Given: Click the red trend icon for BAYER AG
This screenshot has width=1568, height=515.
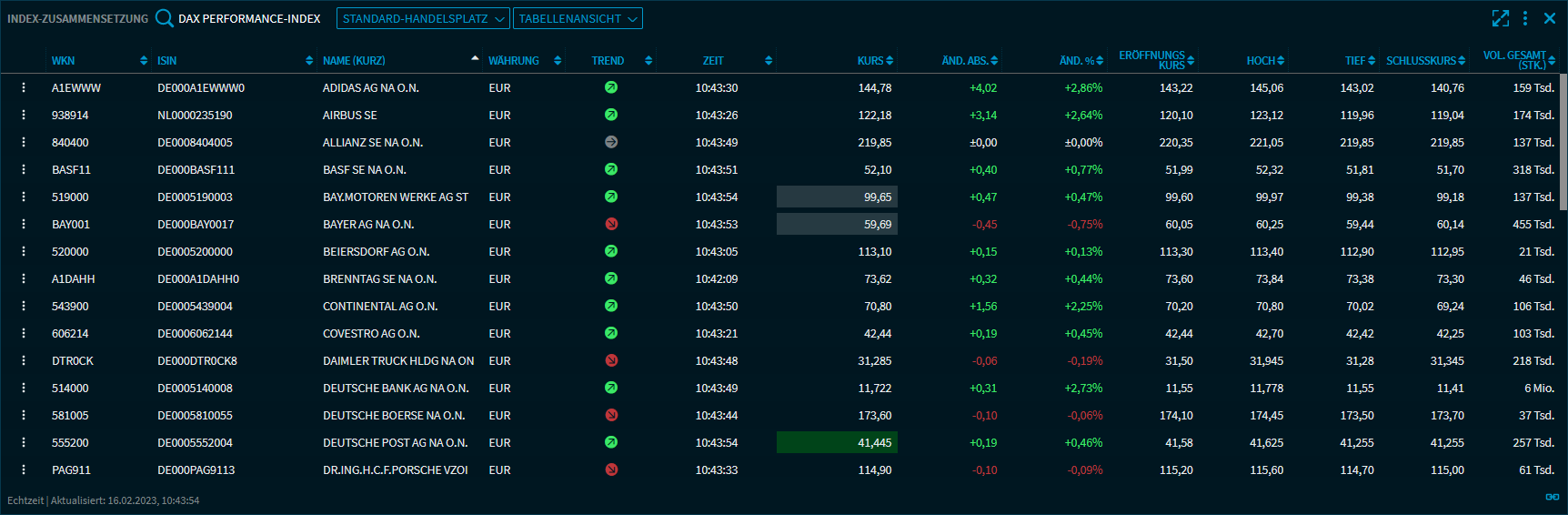Looking at the screenshot, I should pos(611,224).
